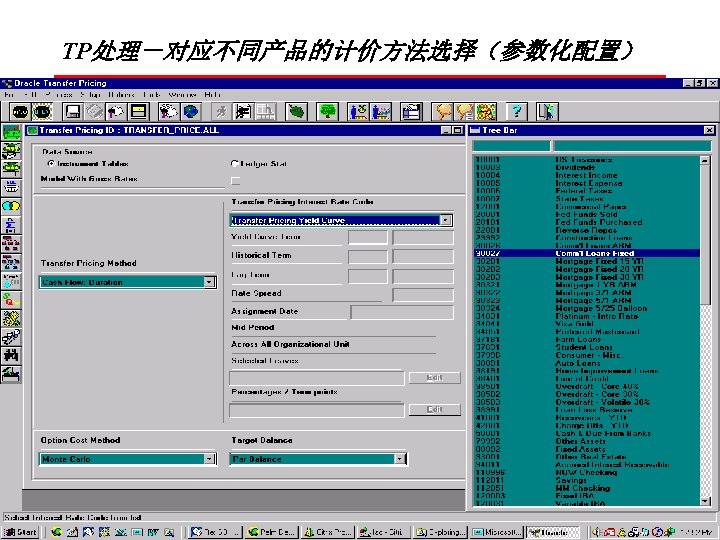Click the blue sigma sidebar icon

[11, 225]
